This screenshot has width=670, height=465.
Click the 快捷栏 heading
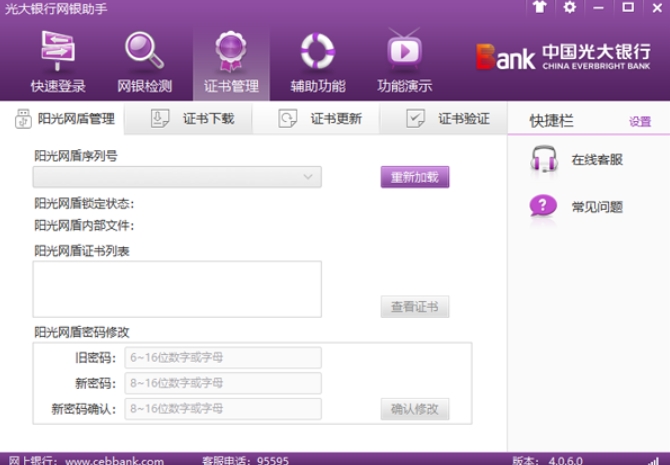pos(551,121)
